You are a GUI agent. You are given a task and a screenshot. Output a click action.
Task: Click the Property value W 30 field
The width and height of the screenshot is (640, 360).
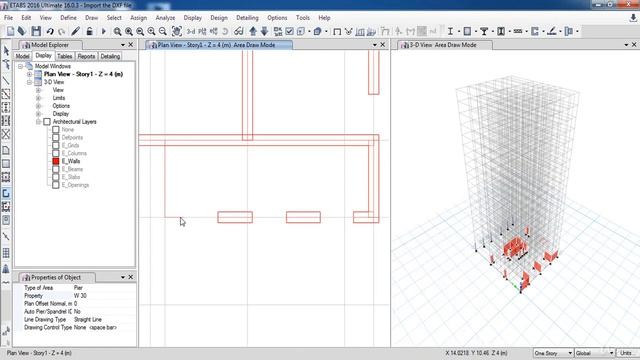pos(104,296)
